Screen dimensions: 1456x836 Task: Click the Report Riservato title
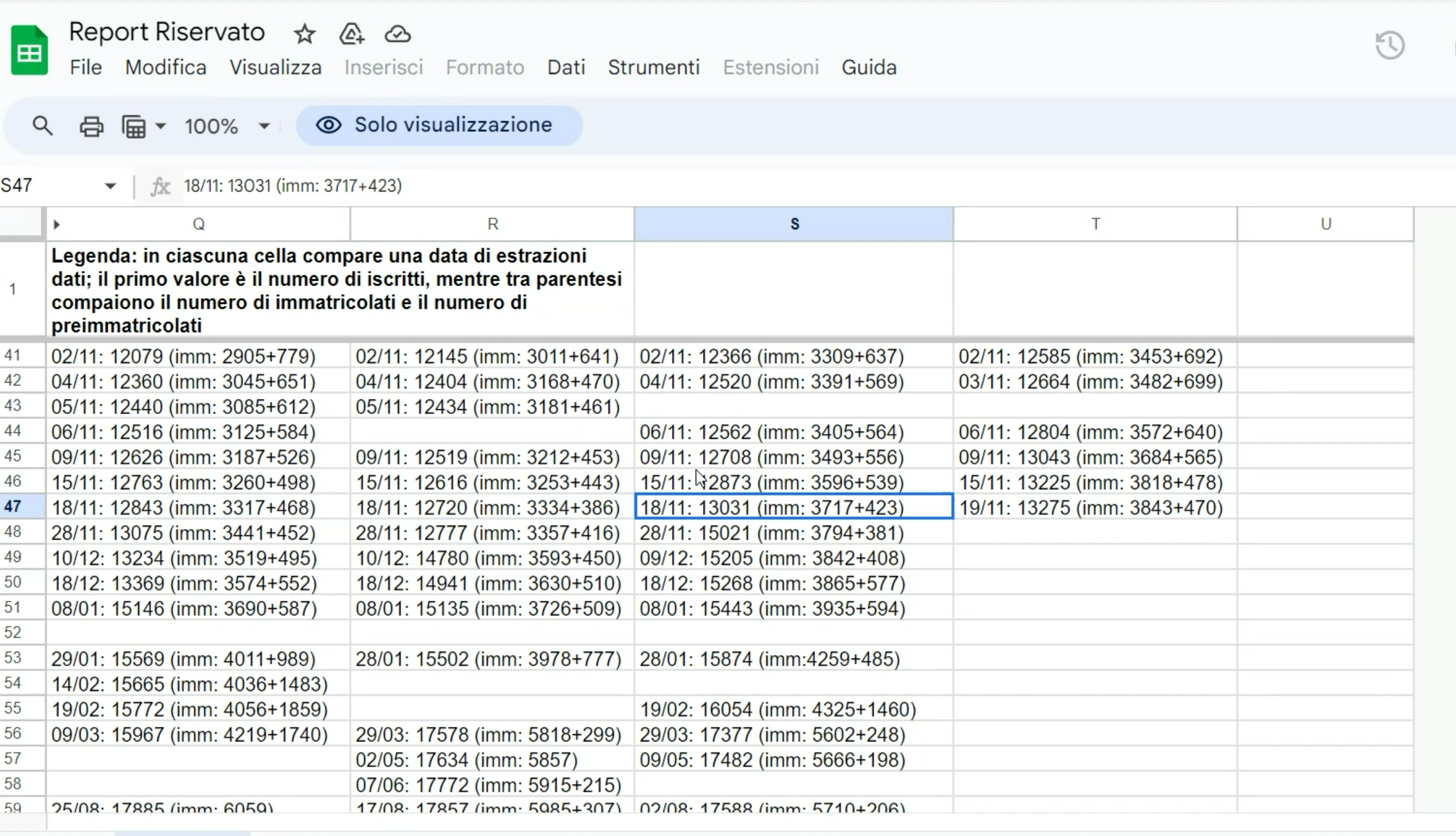tap(167, 32)
